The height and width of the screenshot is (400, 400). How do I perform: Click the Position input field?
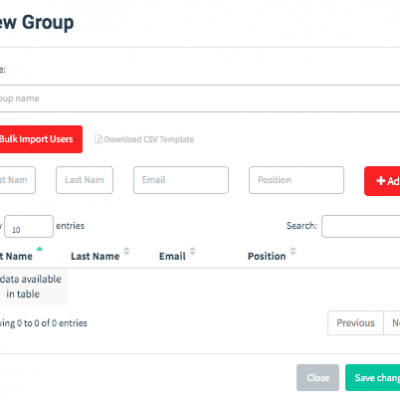pos(296,180)
